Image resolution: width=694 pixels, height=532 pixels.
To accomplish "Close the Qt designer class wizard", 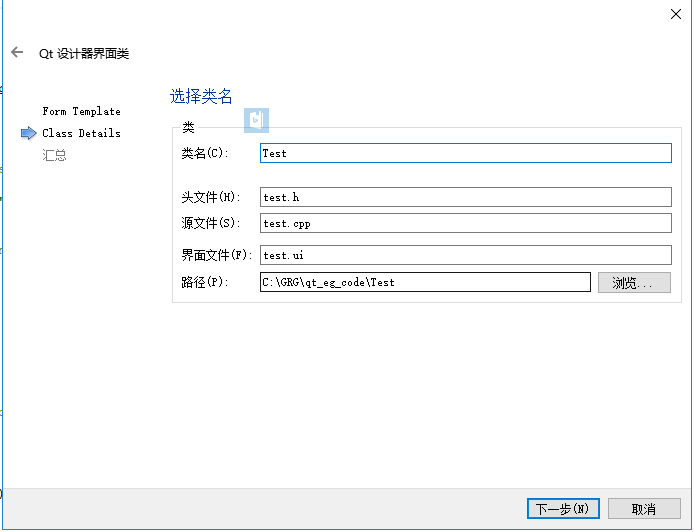I will (675, 14).
